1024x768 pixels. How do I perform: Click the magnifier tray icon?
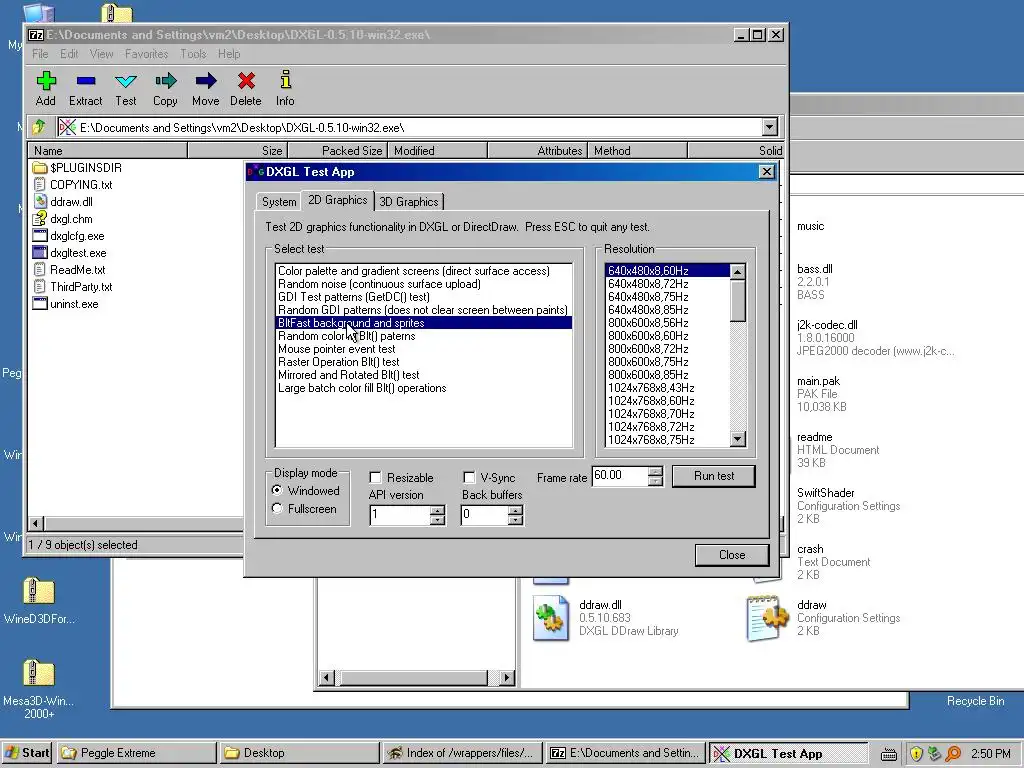[953, 754]
